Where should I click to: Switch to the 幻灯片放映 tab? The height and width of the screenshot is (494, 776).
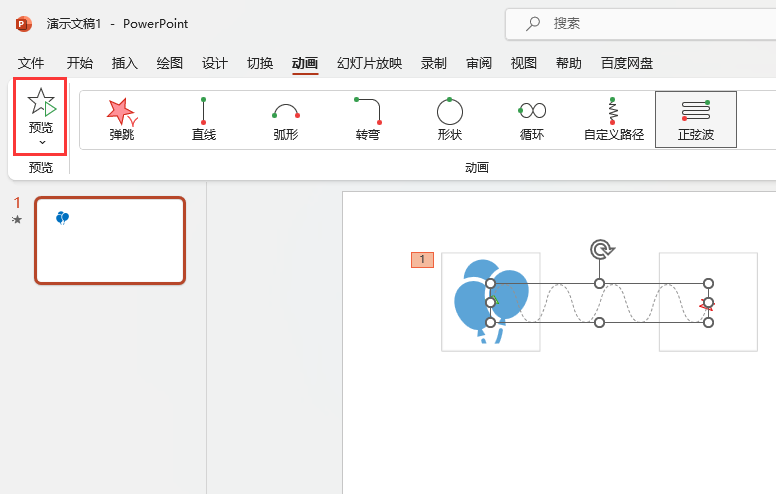pyautogui.click(x=369, y=63)
